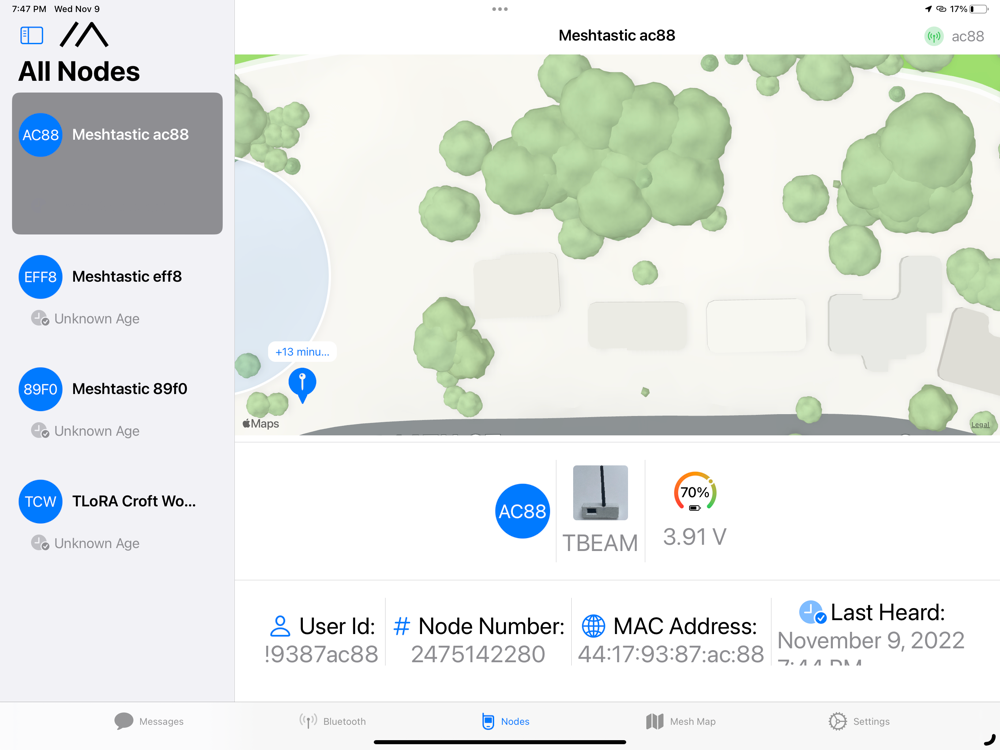This screenshot has height=750, width=1000.
Task: Click Unknown Age text under TLoRA Croft
Action: (97, 543)
